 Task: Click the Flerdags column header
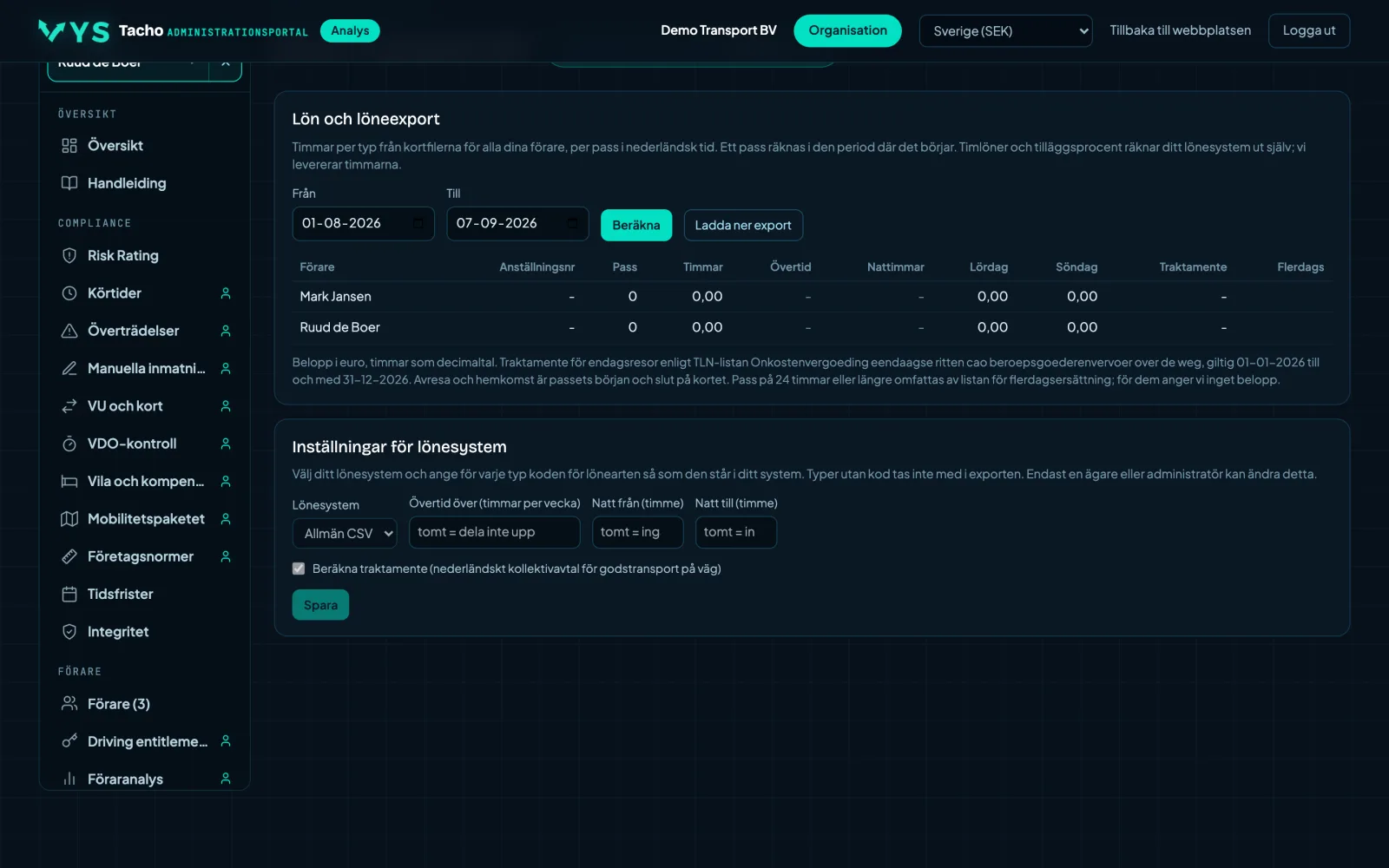coord(1300,267)
